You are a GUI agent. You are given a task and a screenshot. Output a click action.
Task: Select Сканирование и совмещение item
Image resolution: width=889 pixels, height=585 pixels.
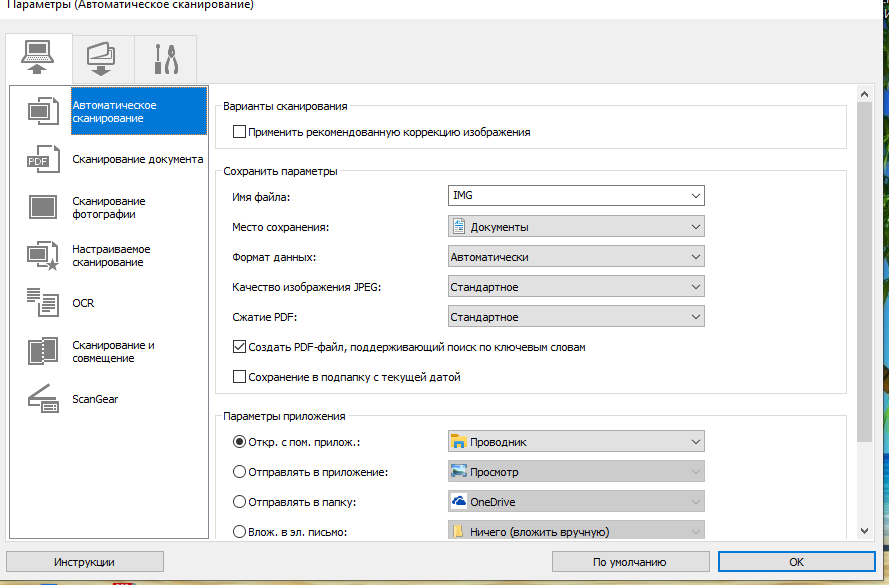click(113, 351)
